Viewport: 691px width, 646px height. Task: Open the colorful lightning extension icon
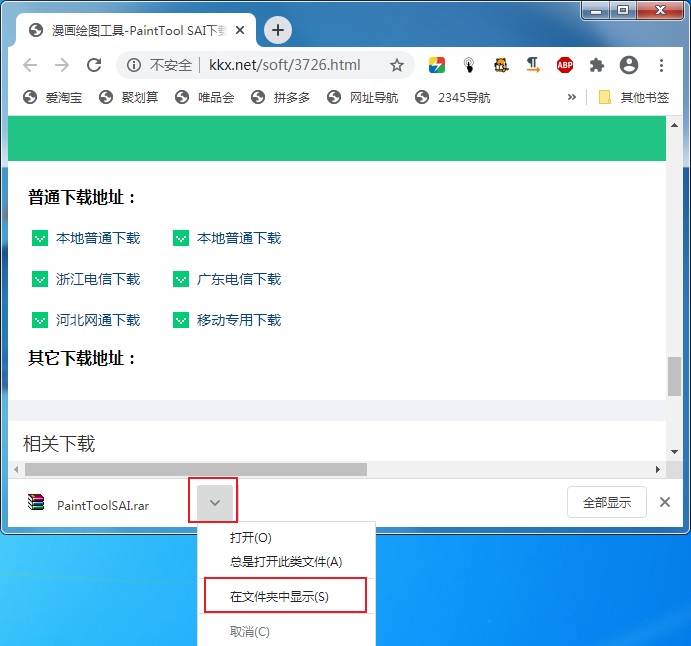[x=437, y=65]
